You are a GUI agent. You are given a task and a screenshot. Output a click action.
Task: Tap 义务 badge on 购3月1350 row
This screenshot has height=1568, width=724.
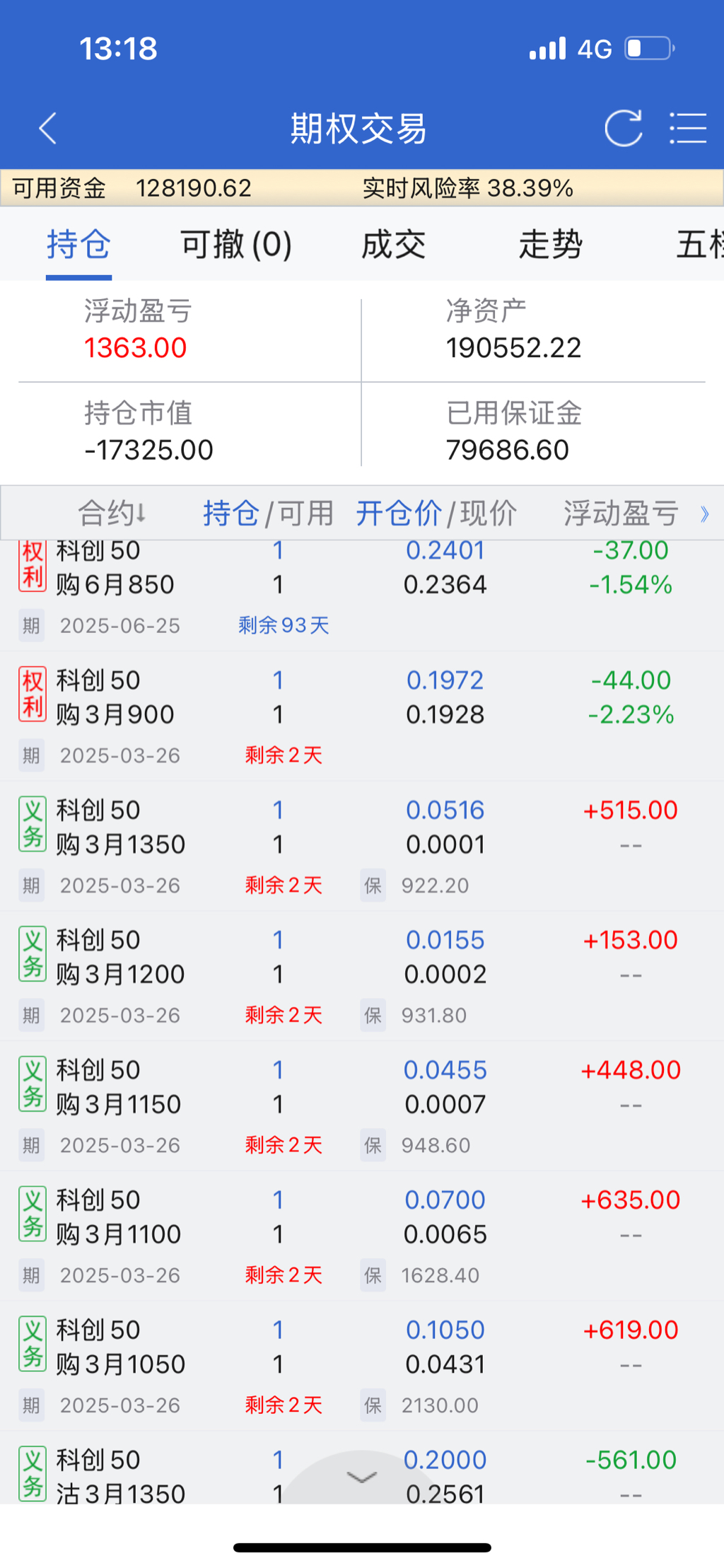click(x=33, y=825)
